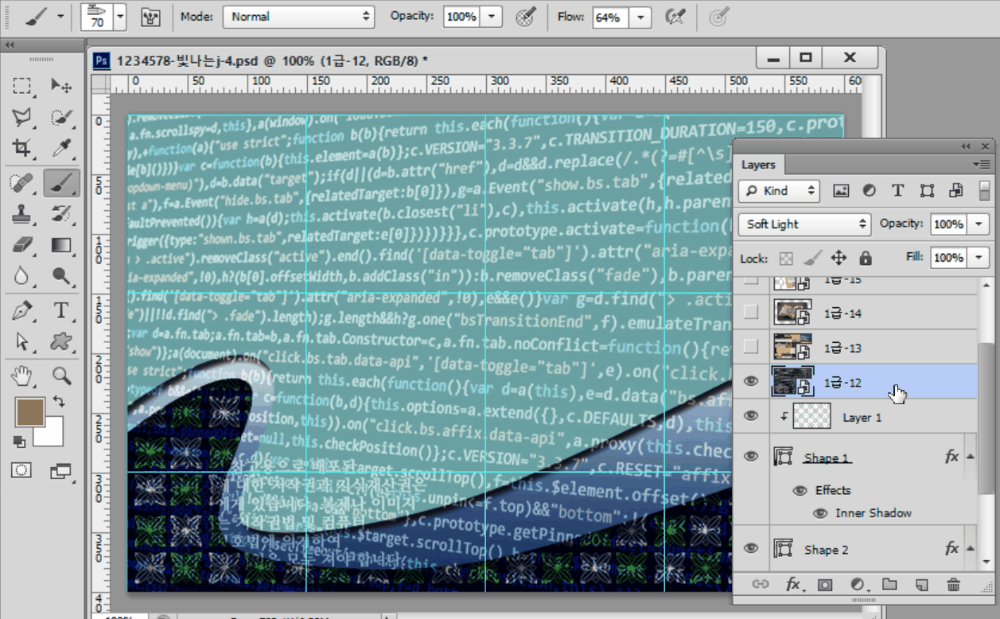Select the Pen tool
This screenshot has height=619, width=1000.
[22, 311]
